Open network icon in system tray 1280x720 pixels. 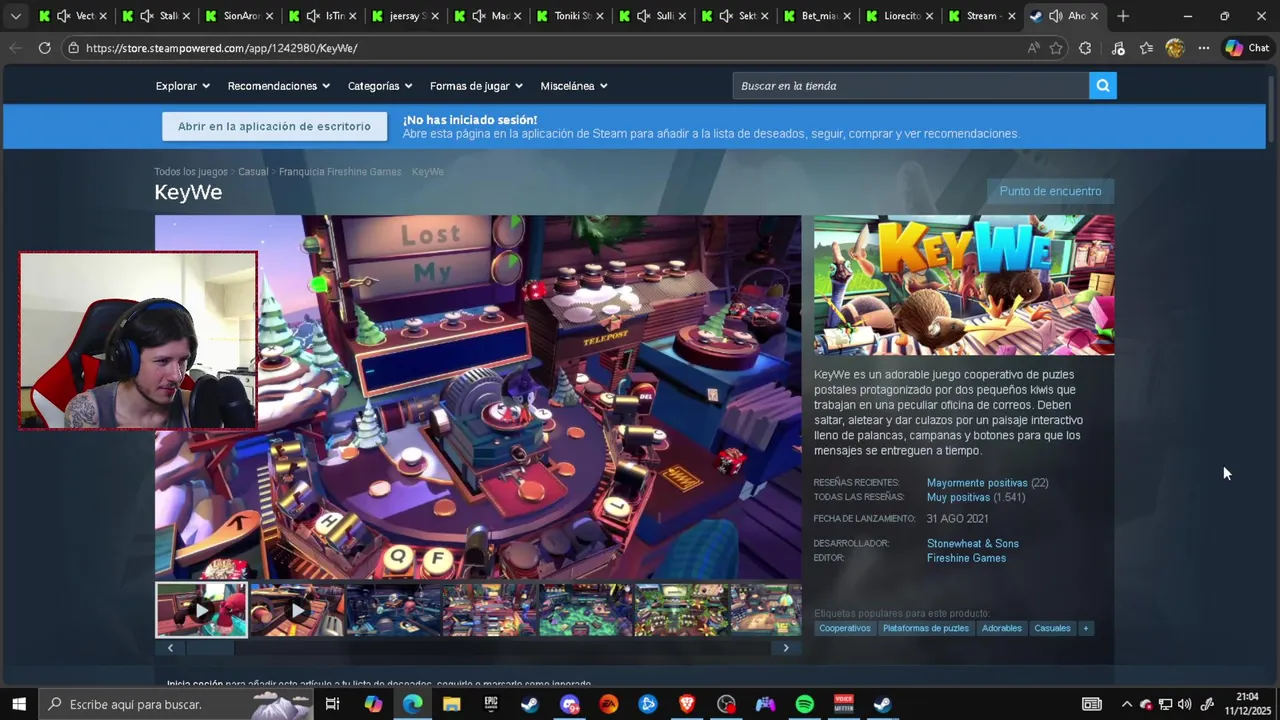(x=1165, y=704)
